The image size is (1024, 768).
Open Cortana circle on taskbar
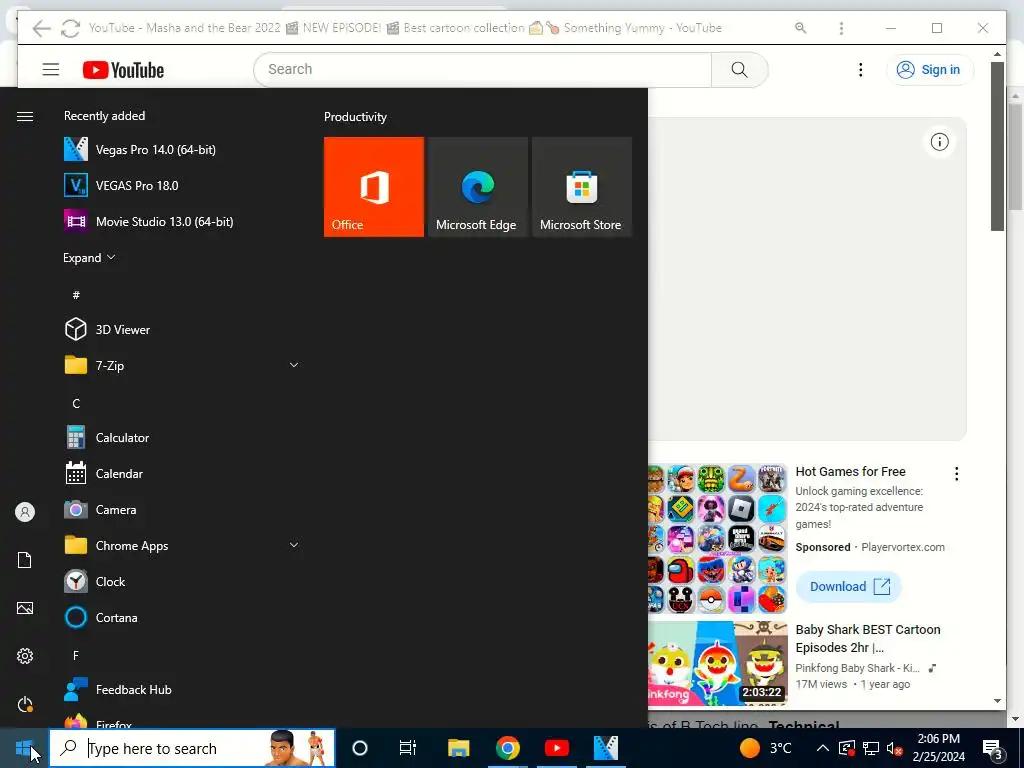[360, 748]
